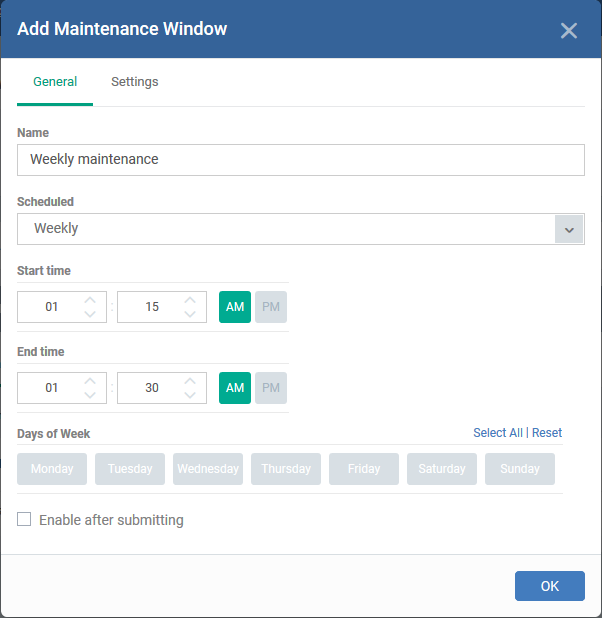Decrease the start time minutes with down arrow
The height and width of the screenshot is (618, 602).
[x=190, y=314]
